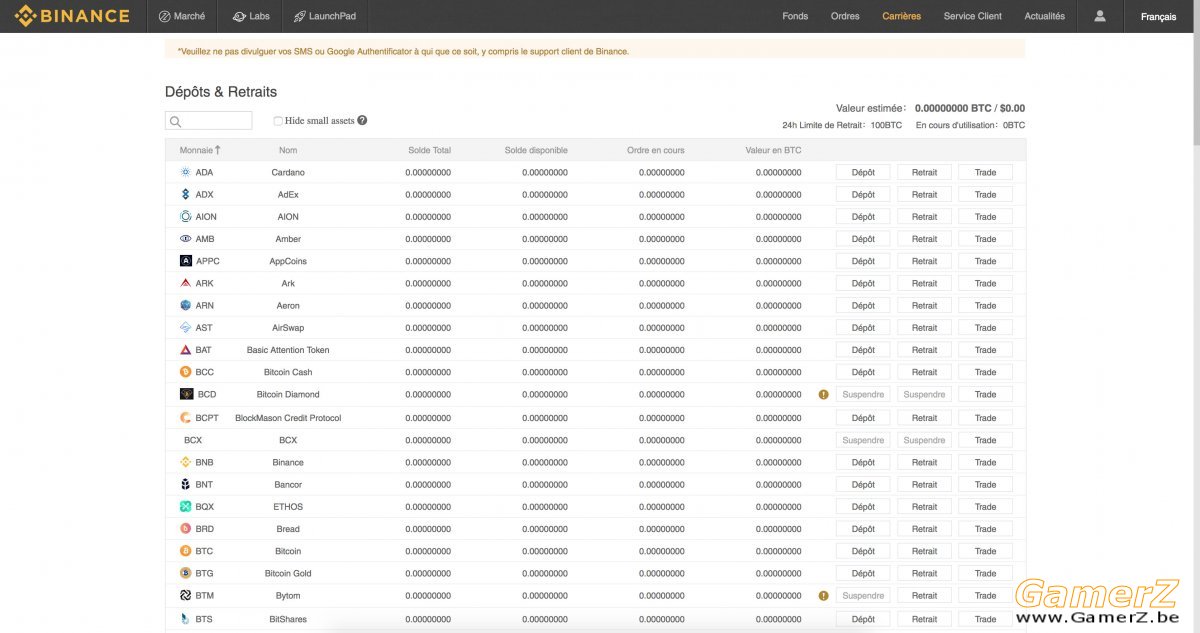This screenshot has height=633, width=1200.
Task: Click Trade for AION
Action: coord(985,216)
